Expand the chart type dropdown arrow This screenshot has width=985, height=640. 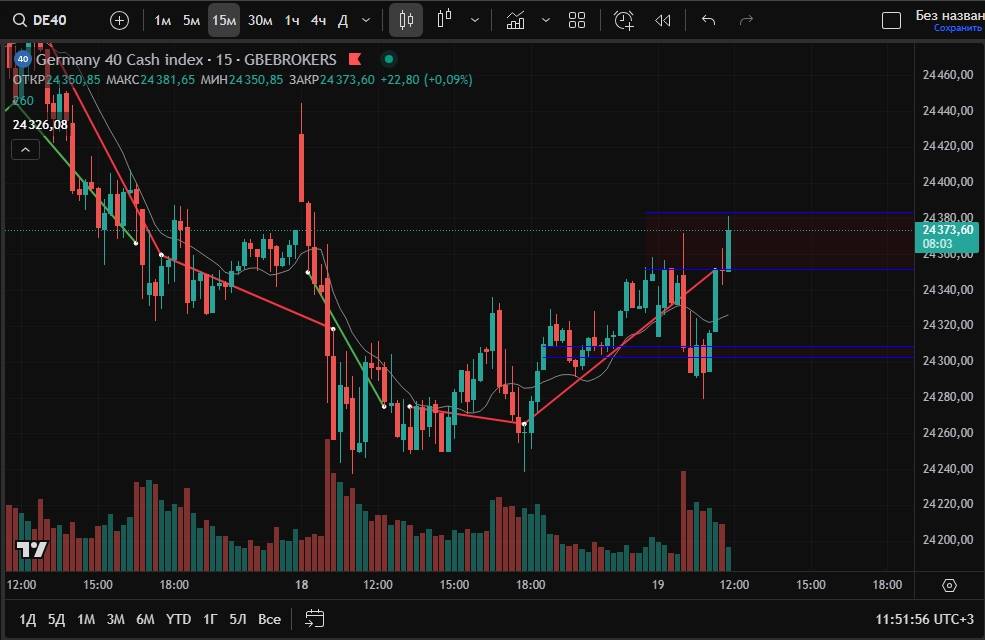pos(474,20)
